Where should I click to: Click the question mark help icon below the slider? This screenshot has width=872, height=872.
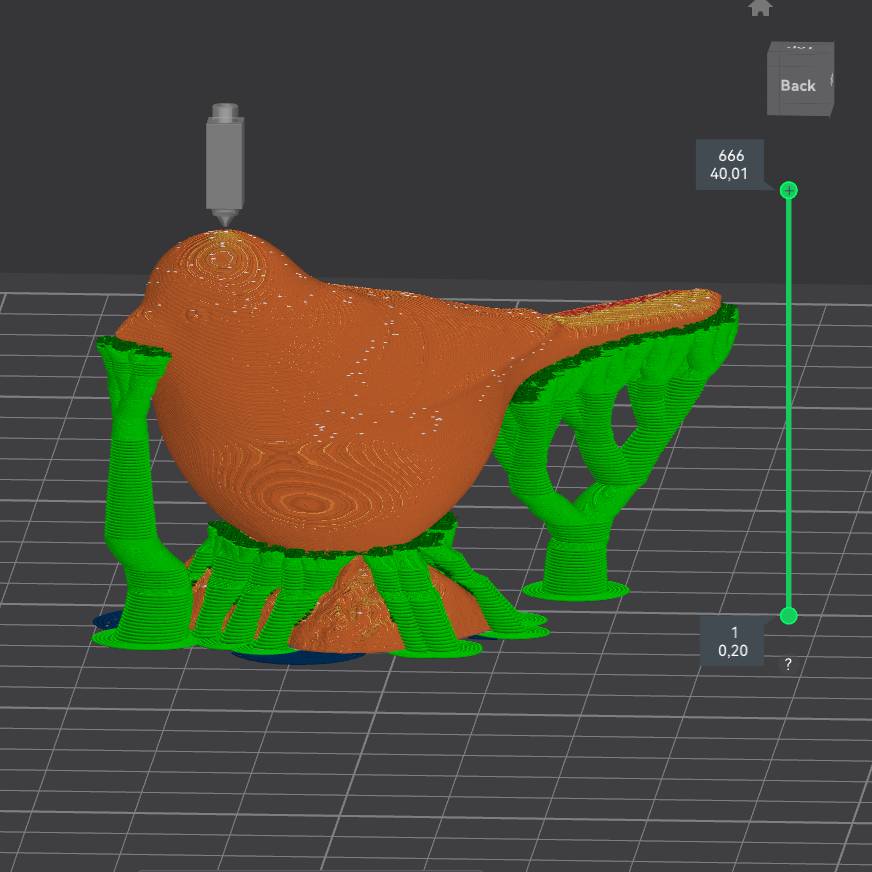click(788, 664)
